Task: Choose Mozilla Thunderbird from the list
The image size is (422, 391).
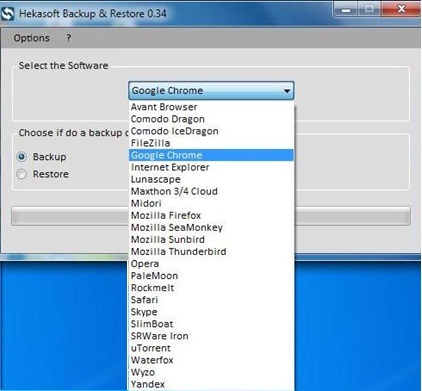Action: (x=211, y=251)
